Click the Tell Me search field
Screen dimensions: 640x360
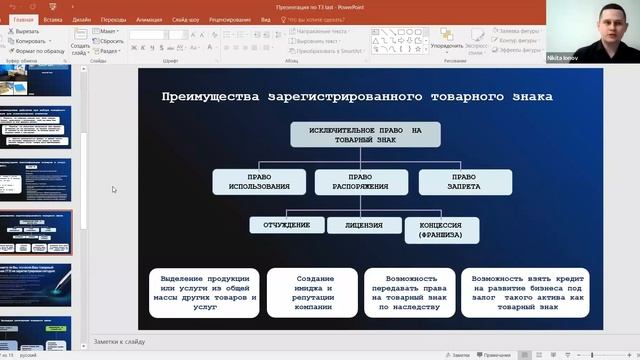[313, 20]
